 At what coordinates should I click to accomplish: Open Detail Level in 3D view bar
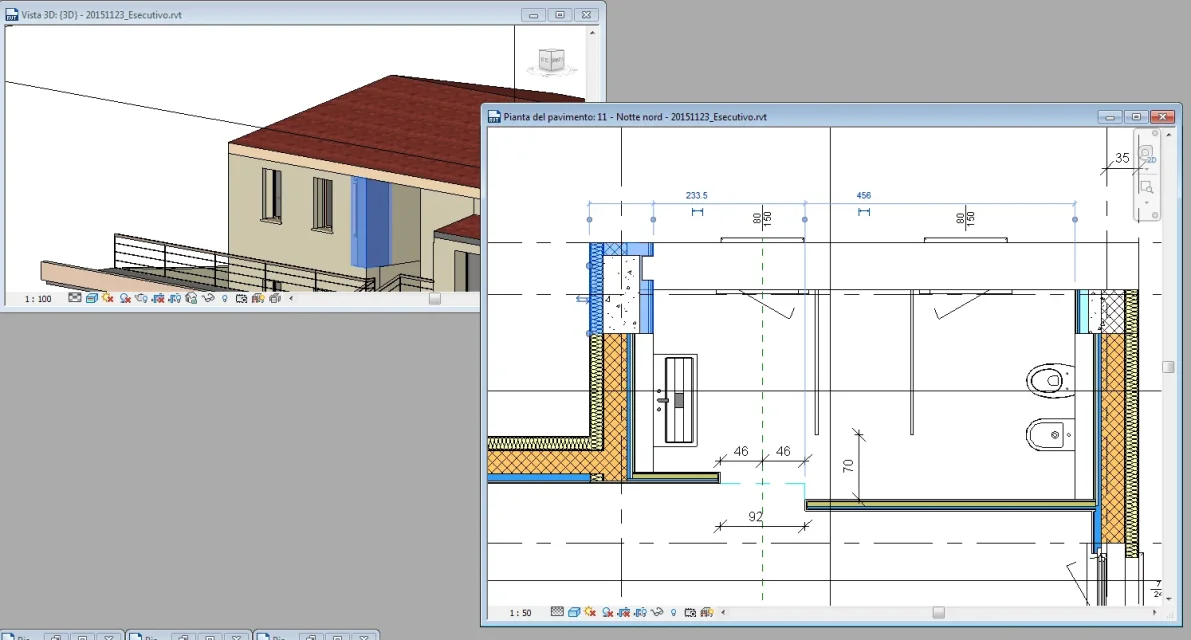coord(74,298)
